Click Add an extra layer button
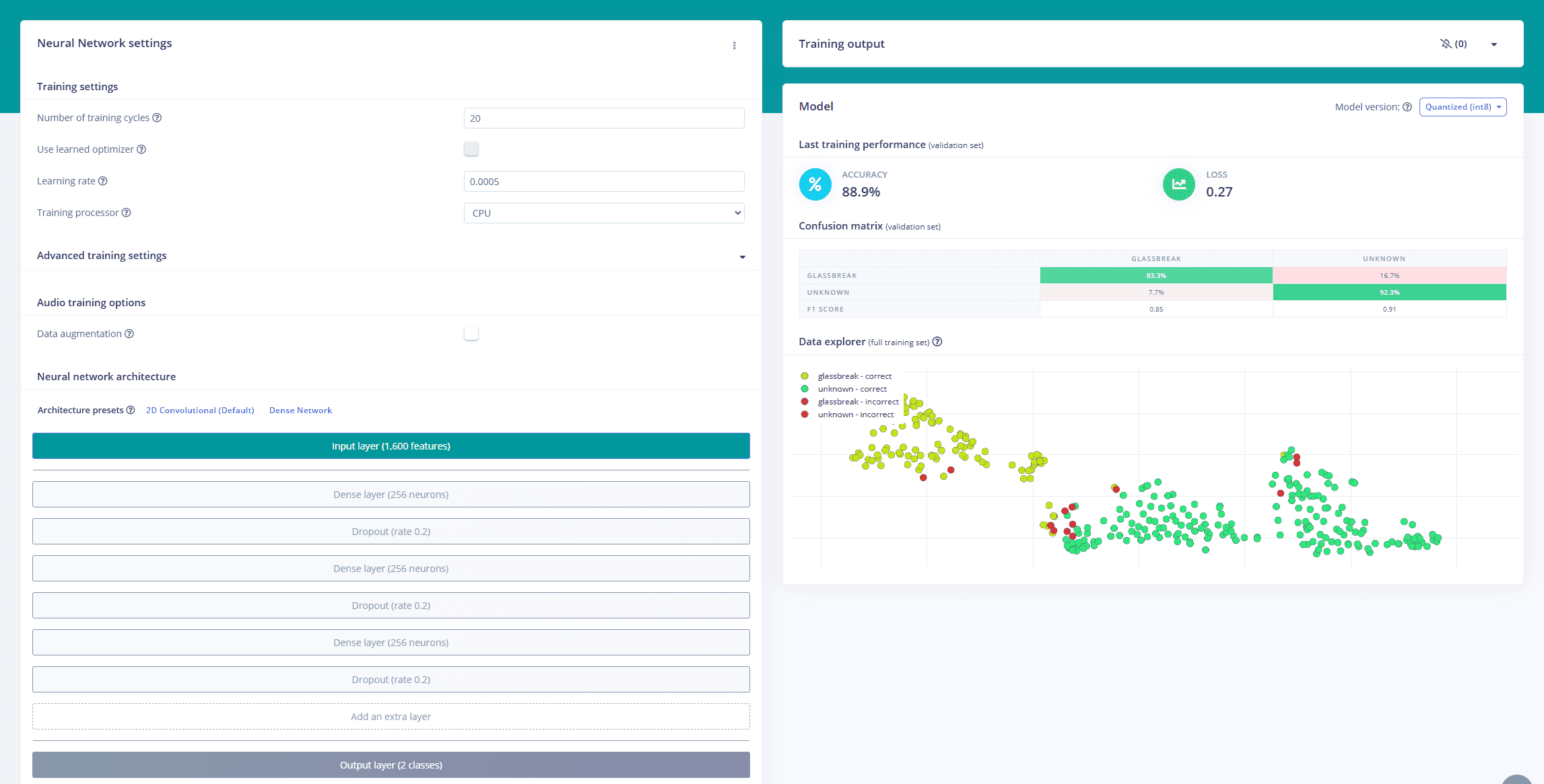Viewport: 1544px width, 784px height. point(391,717)
